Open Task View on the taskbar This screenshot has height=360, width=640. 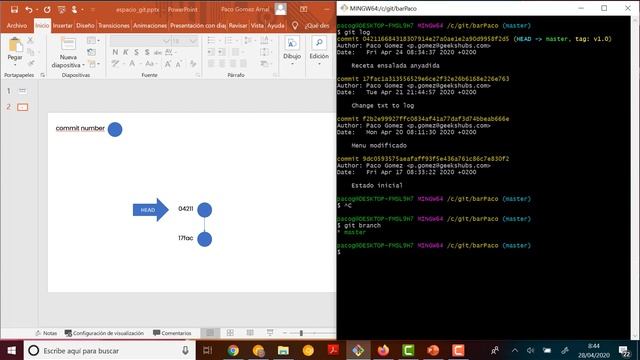(x=208, y=350)
